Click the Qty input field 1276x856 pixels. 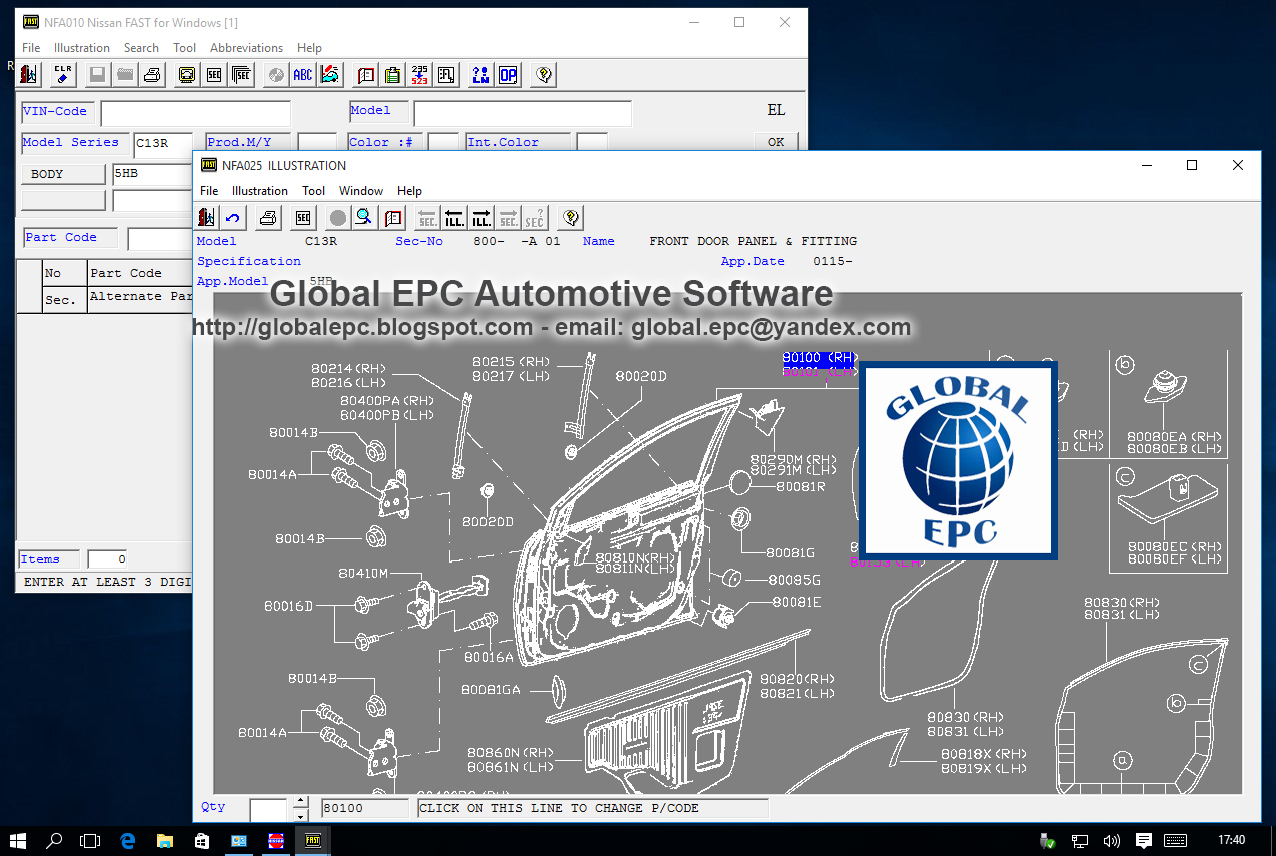268,808
